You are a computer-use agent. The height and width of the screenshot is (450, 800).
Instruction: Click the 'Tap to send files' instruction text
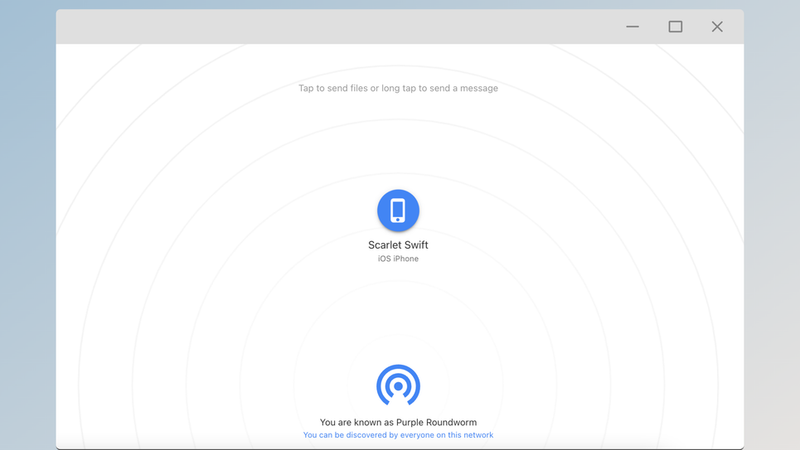[398, 88]
